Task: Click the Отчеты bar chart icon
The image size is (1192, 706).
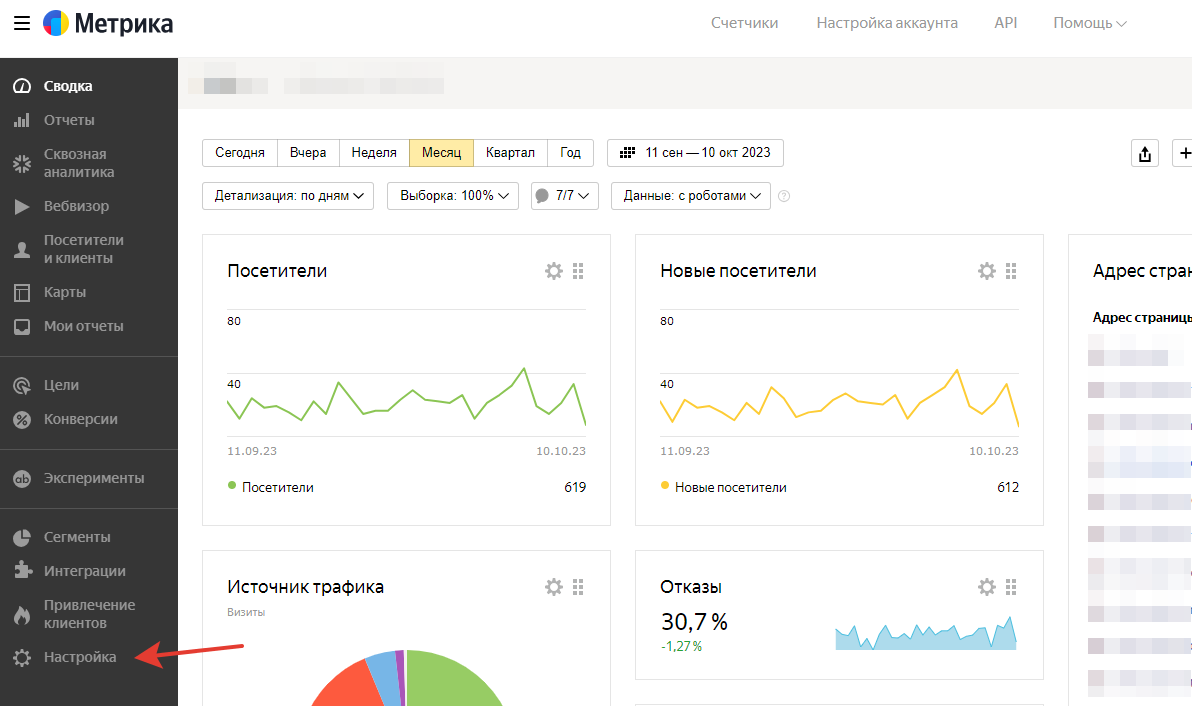Action: click(22, 120)
